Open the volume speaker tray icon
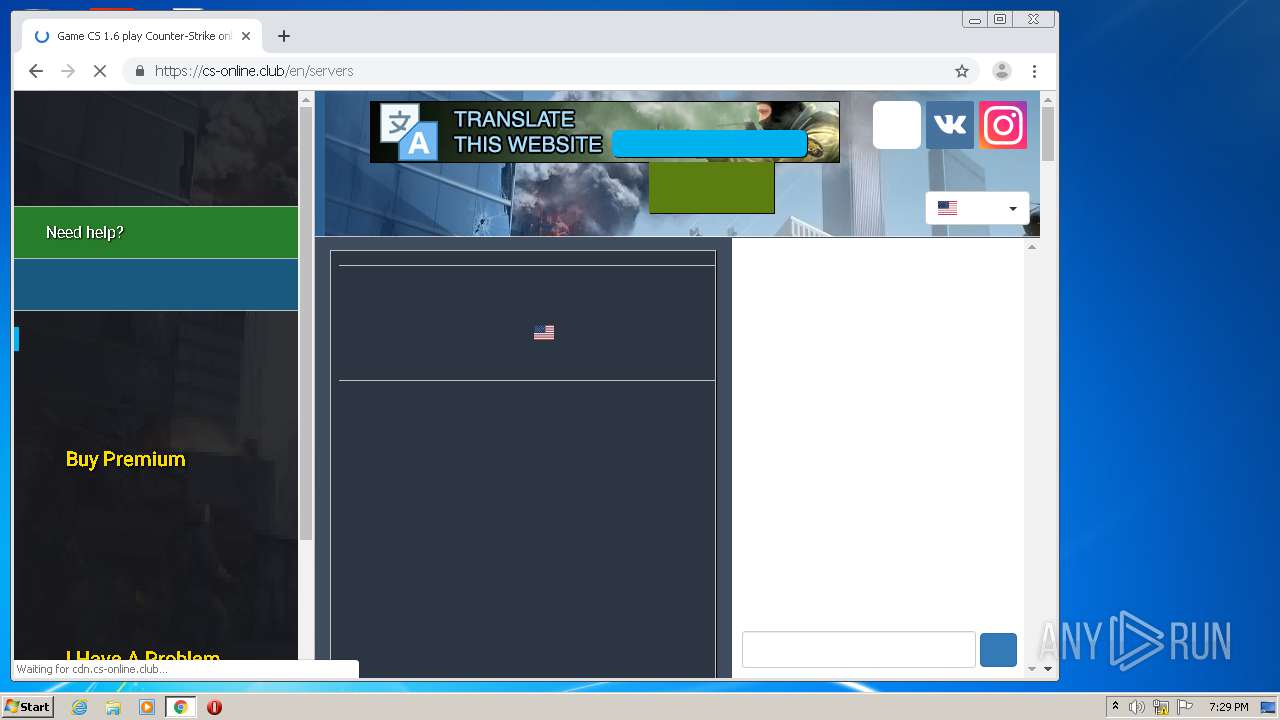Image resolution: width=1280 pixels, height=720 pixels. [1137, 707]
